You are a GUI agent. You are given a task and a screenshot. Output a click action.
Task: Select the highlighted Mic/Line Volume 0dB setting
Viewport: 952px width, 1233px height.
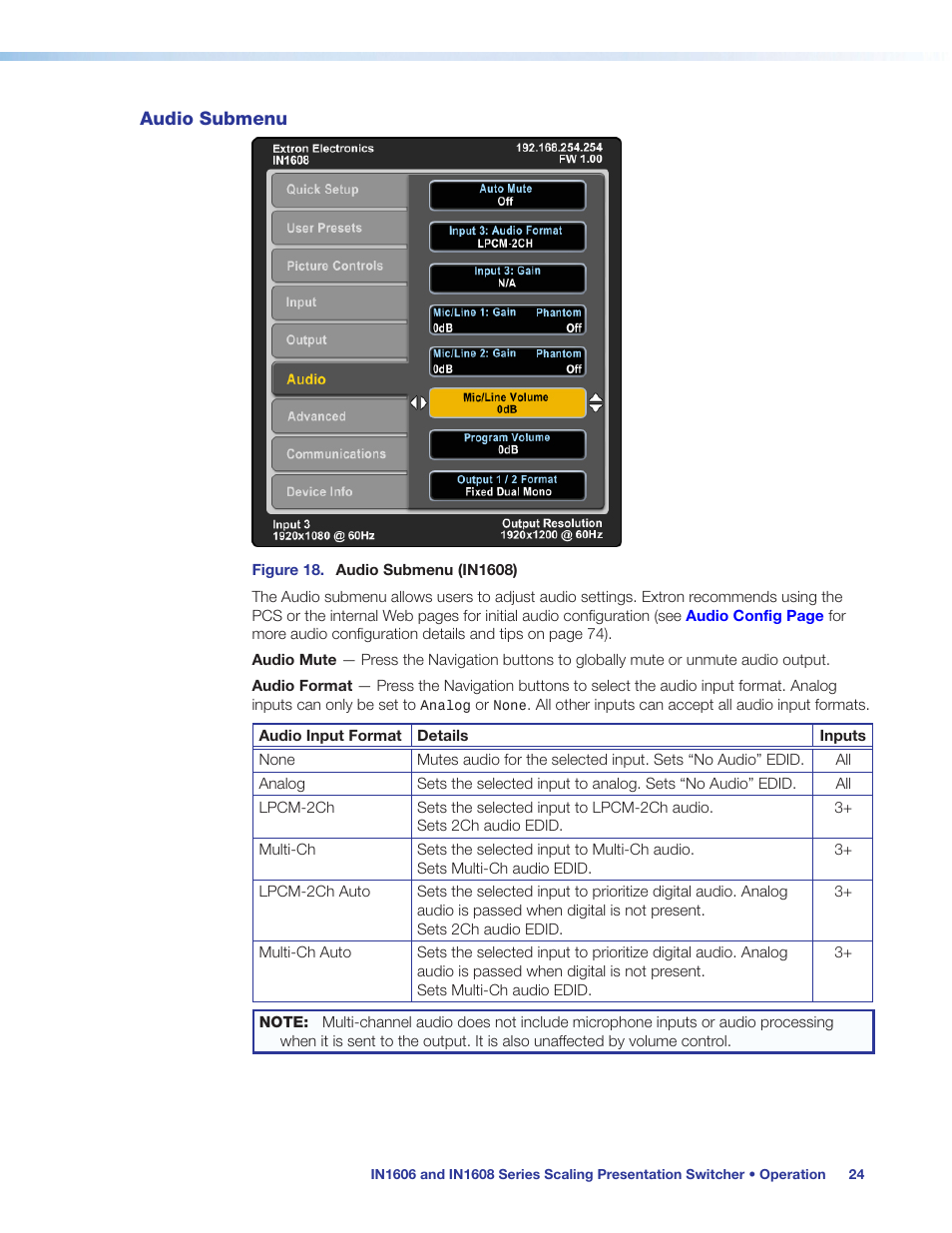click(507, 403)
